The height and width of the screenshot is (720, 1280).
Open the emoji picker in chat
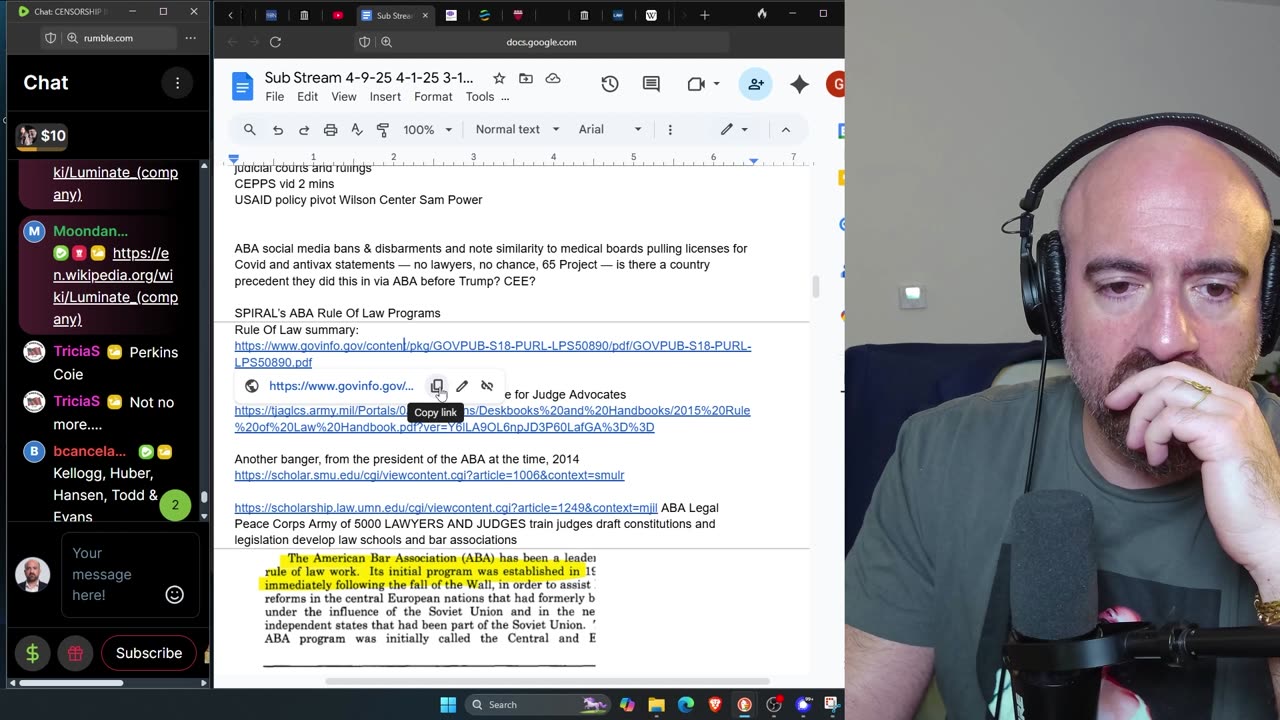coord(175,595)
